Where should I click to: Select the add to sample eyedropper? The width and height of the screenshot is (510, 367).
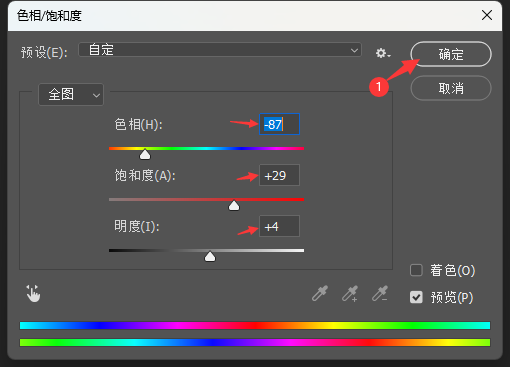350,293
